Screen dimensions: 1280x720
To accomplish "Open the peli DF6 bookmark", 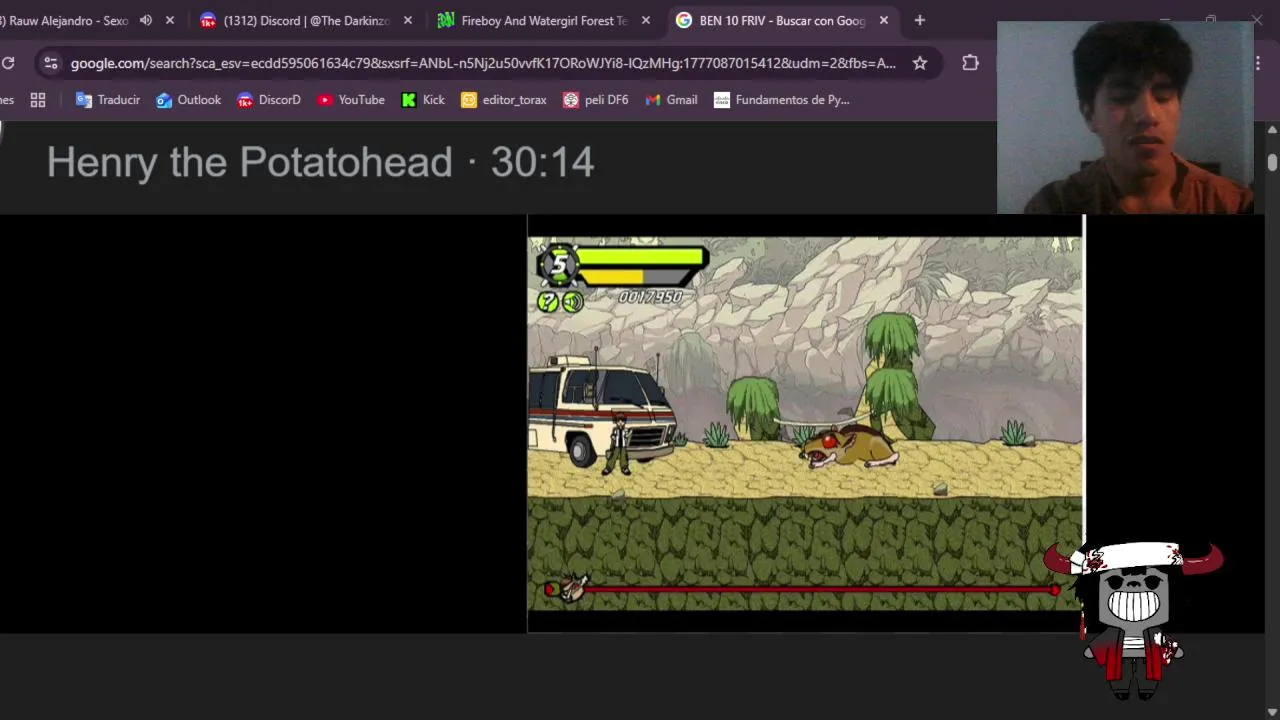I will 596,100.
